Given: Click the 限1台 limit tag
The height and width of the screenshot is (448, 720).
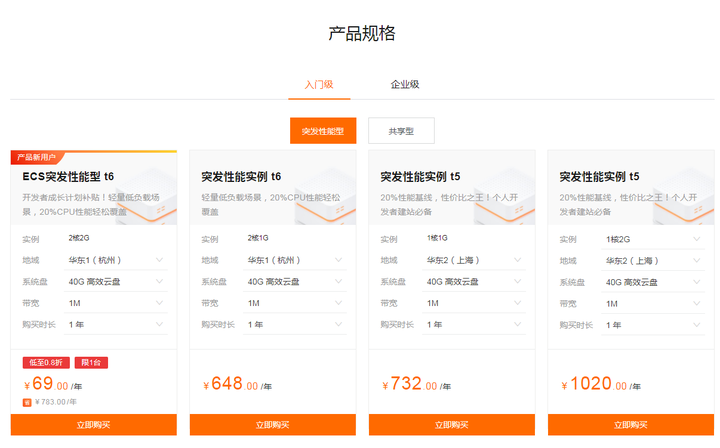Looking at the screenshot, I should click(x=91, y=363).
